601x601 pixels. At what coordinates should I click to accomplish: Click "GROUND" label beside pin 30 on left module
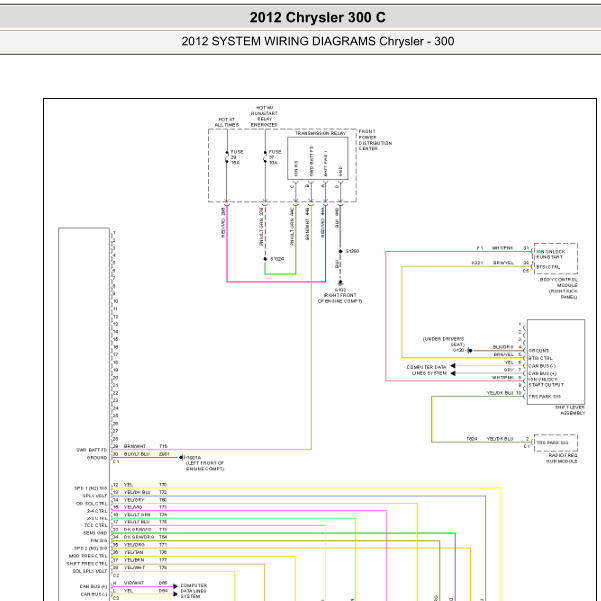click(x=97, y=458)
